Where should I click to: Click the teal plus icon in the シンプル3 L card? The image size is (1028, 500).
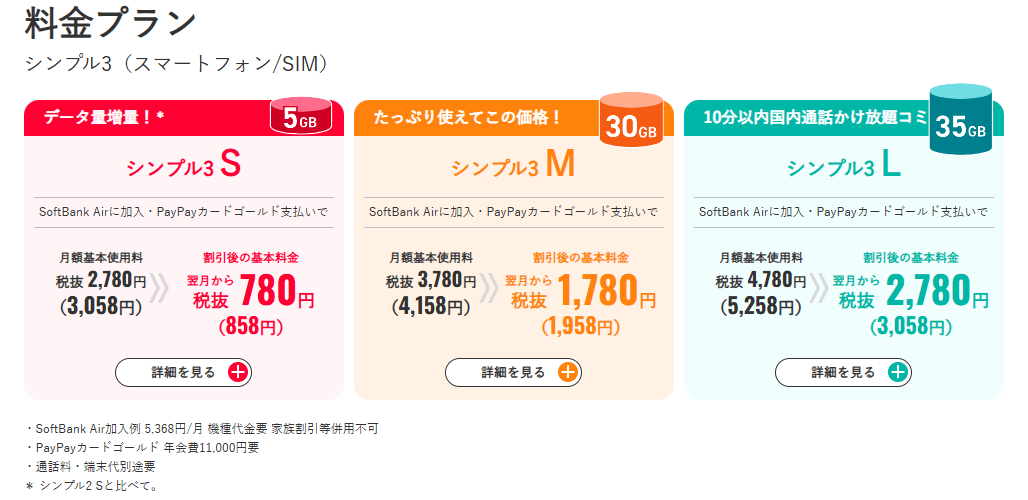897,373
